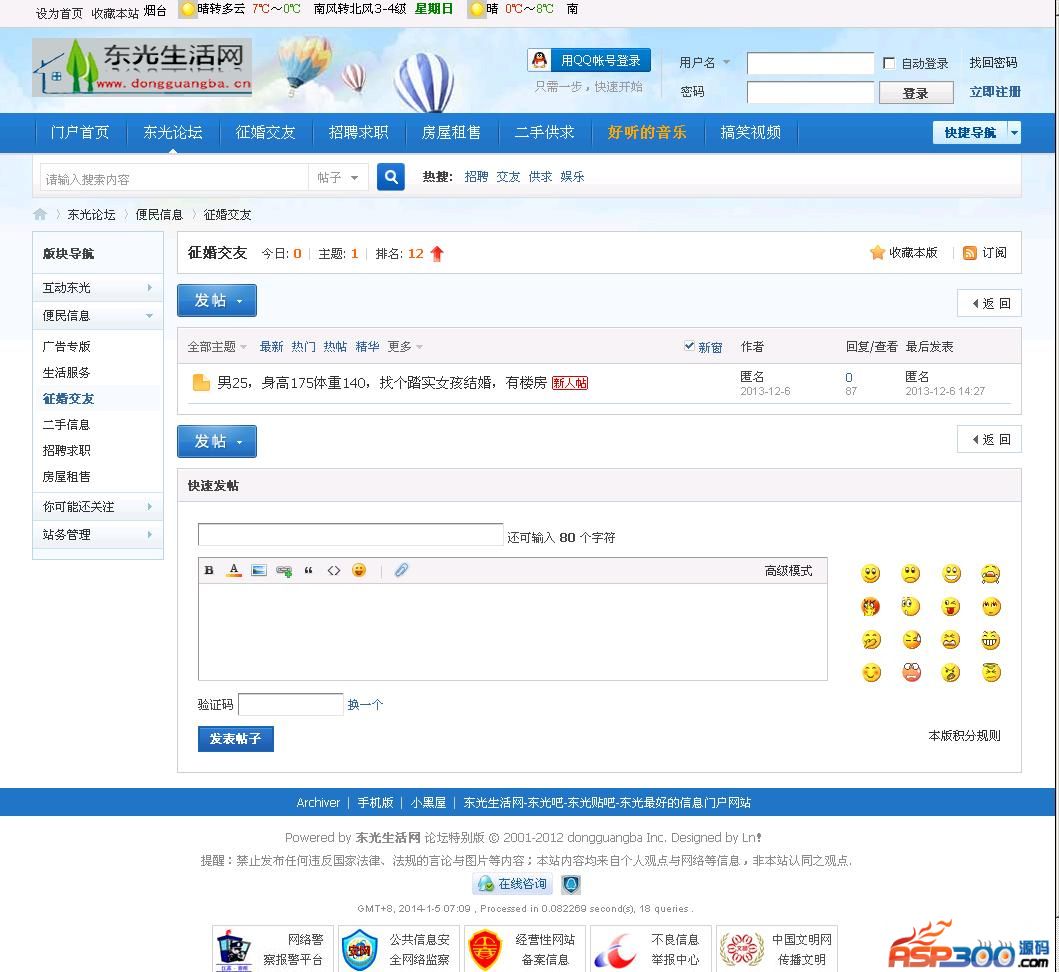
Task: Open the 帖子 search type dropdown
Action: tap(338, 178)
